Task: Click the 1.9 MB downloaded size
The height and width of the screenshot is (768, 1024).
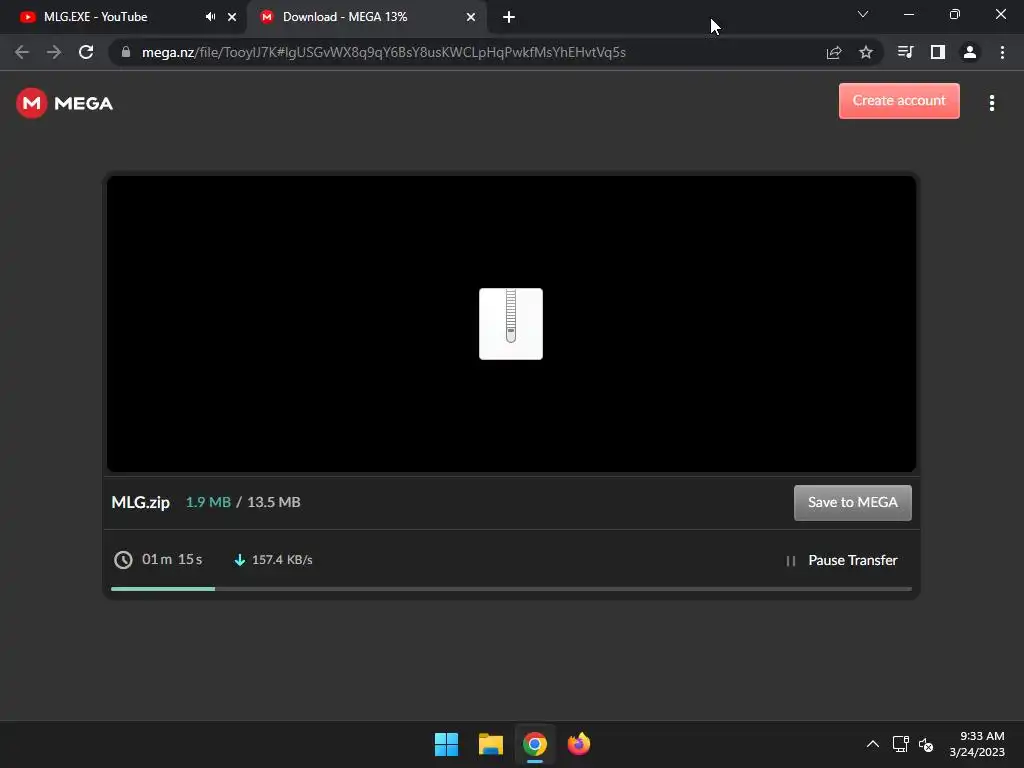Action: tap(208, 502)
